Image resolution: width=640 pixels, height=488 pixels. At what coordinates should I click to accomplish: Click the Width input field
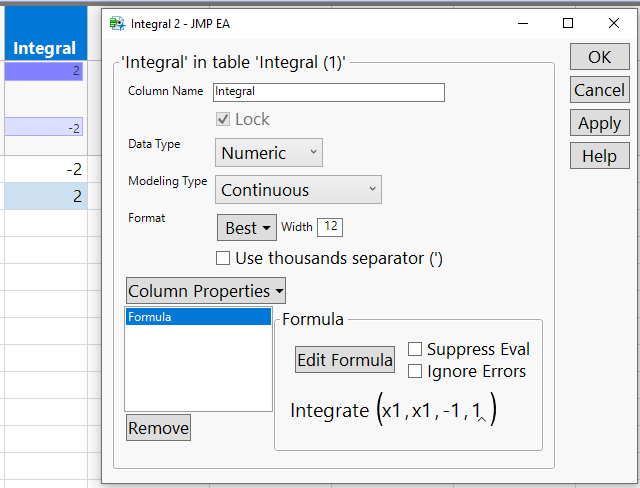[x=330, y=227]
